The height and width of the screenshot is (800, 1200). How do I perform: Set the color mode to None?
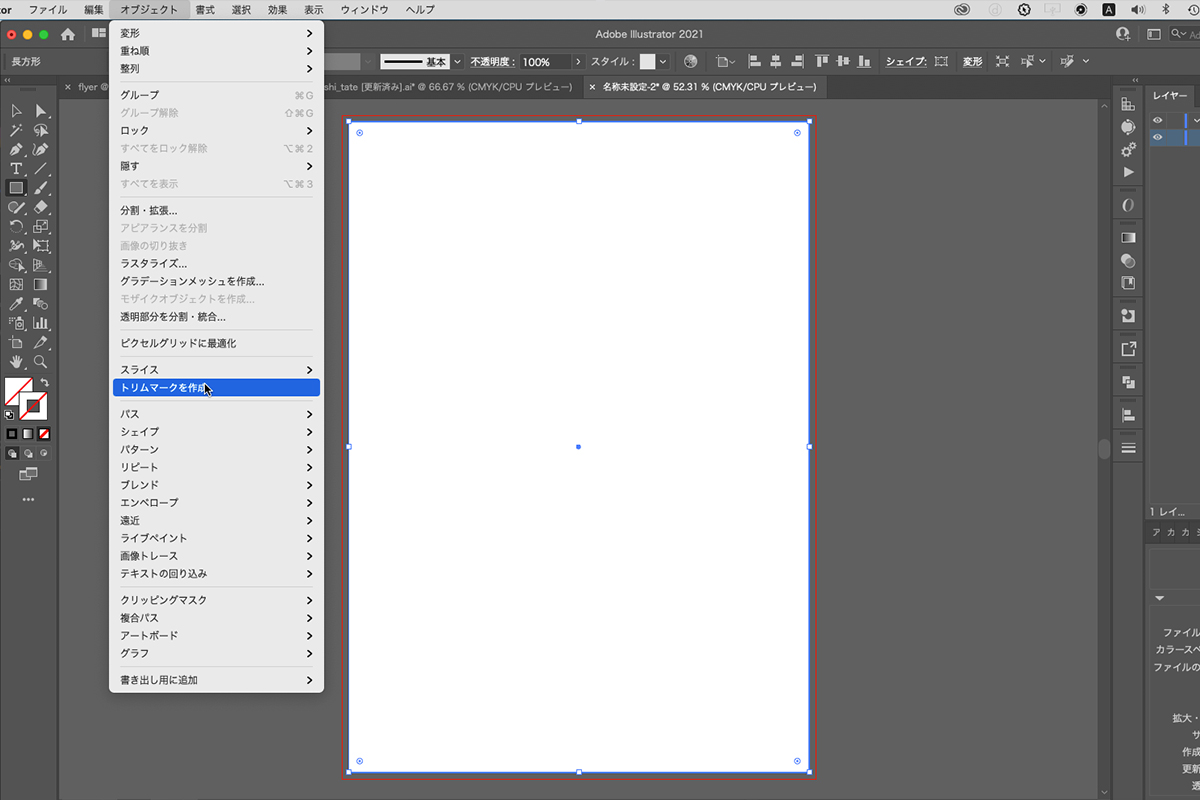[44, 434]
